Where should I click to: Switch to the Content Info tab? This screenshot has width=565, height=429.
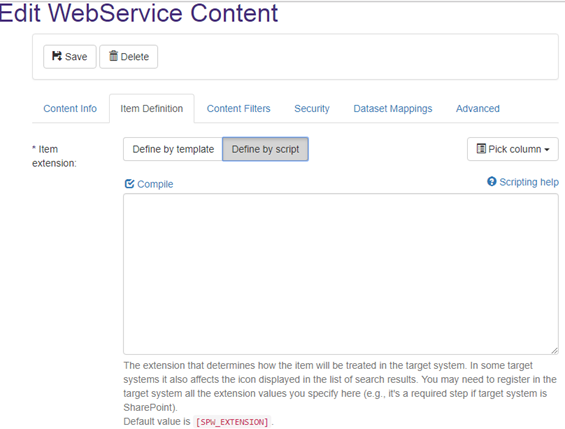click(x=70, y=109)
